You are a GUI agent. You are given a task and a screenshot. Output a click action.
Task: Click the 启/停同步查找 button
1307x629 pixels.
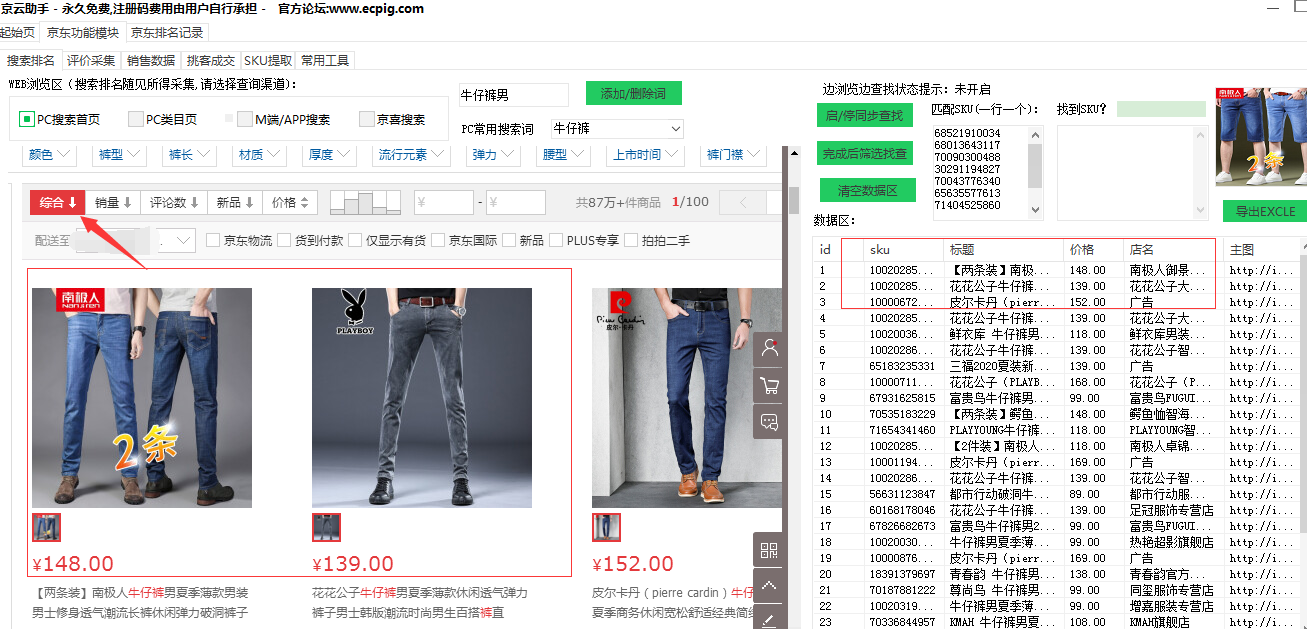(x=865, y=116)
